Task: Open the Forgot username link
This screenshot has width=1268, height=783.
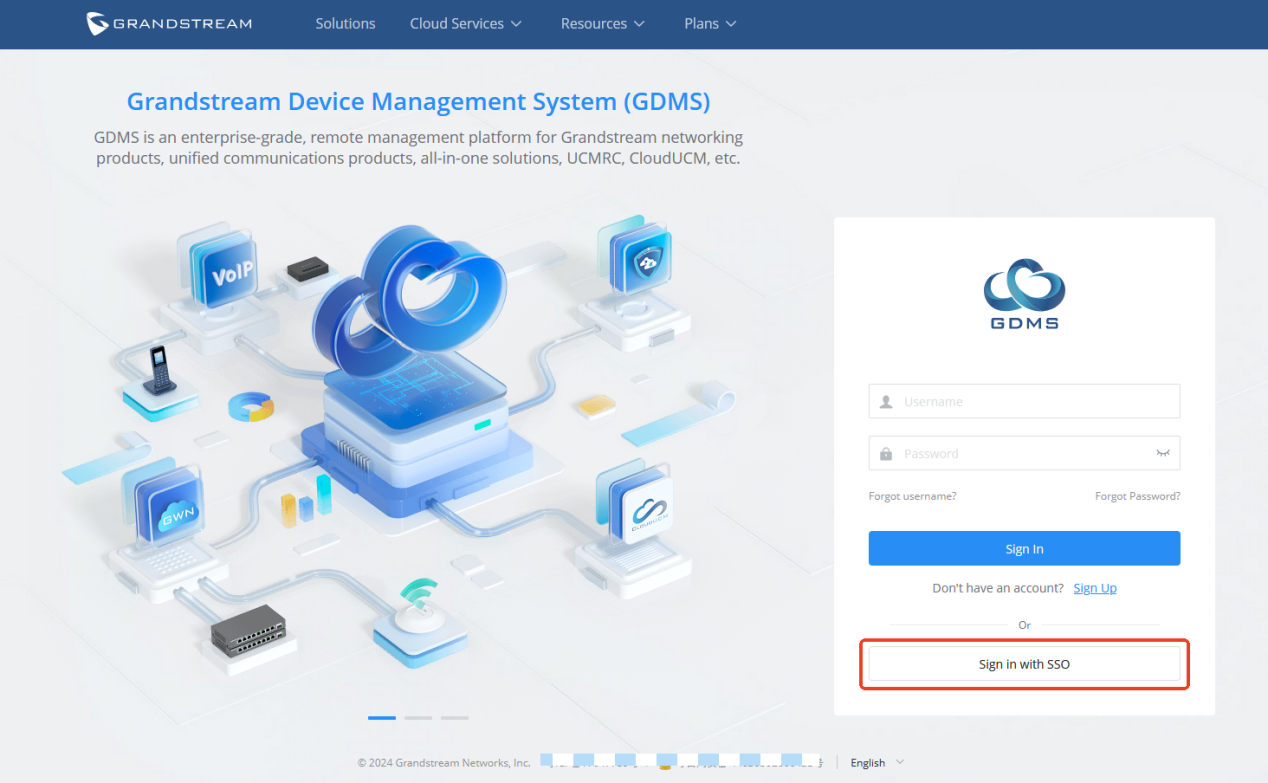Action: click(912, 496)
